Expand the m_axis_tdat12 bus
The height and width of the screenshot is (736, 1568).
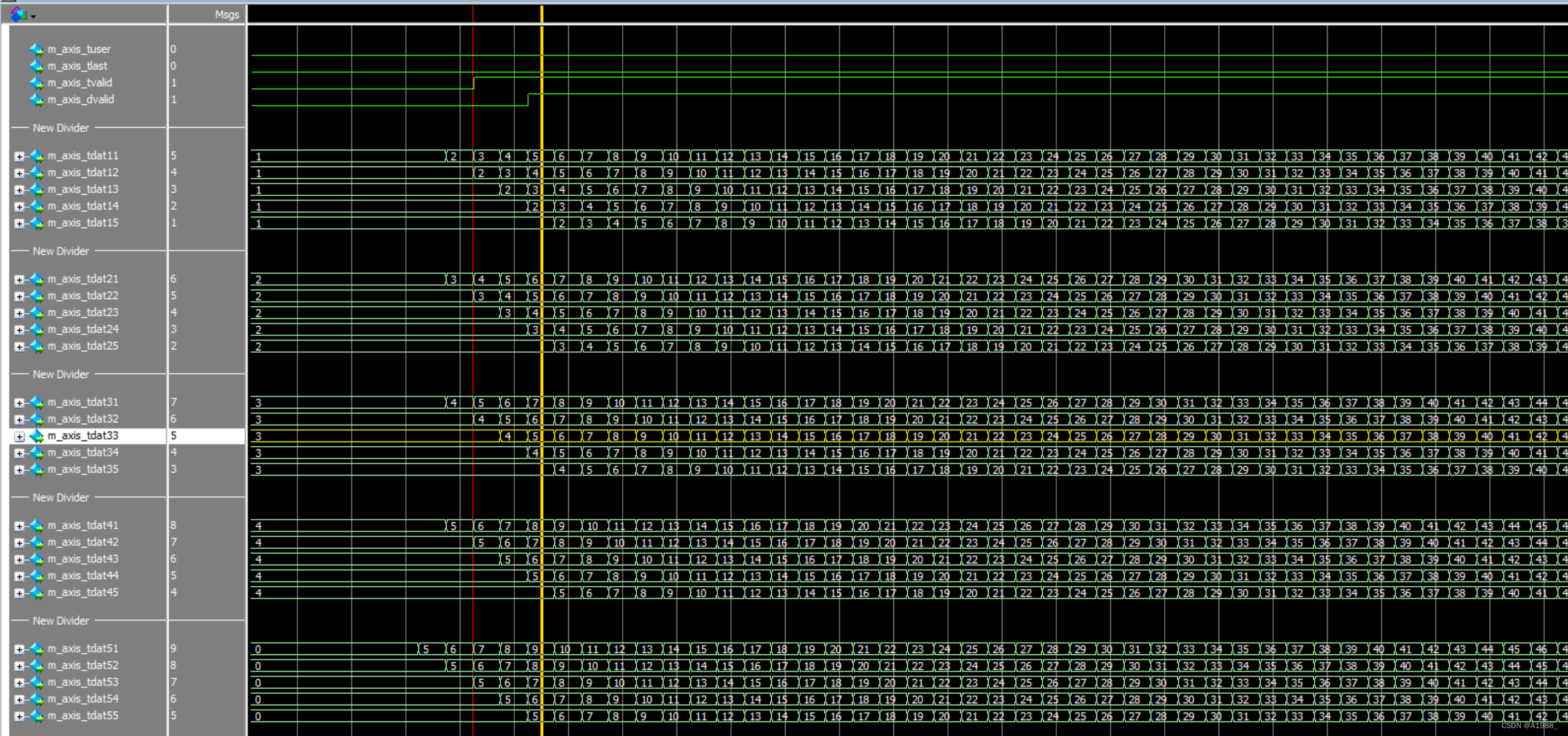coord(19,173)
